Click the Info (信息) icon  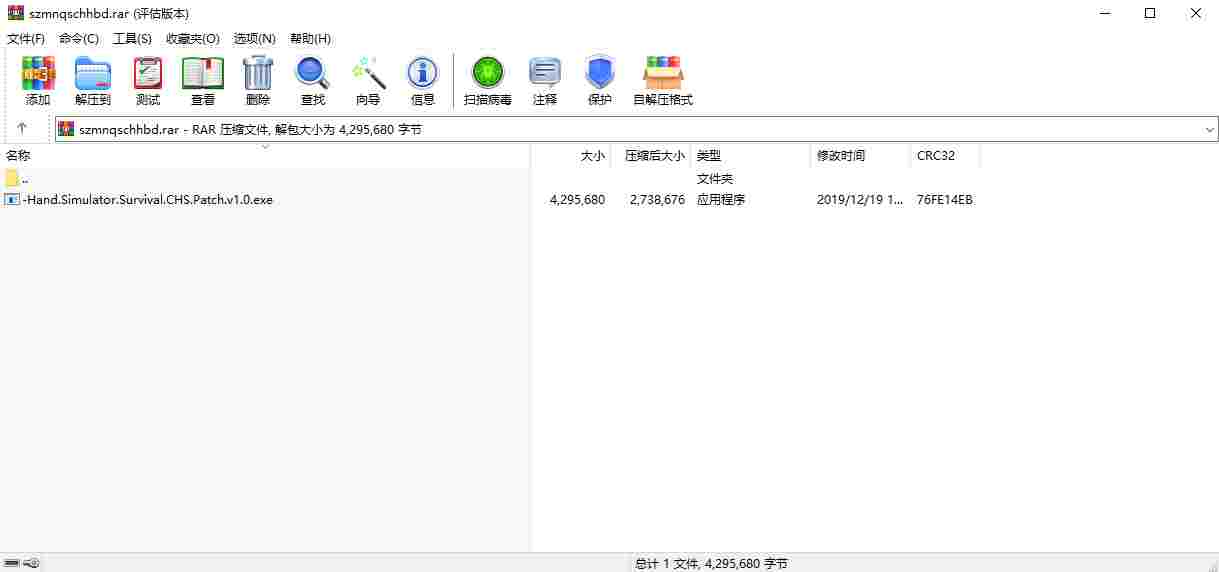(423, 81)
